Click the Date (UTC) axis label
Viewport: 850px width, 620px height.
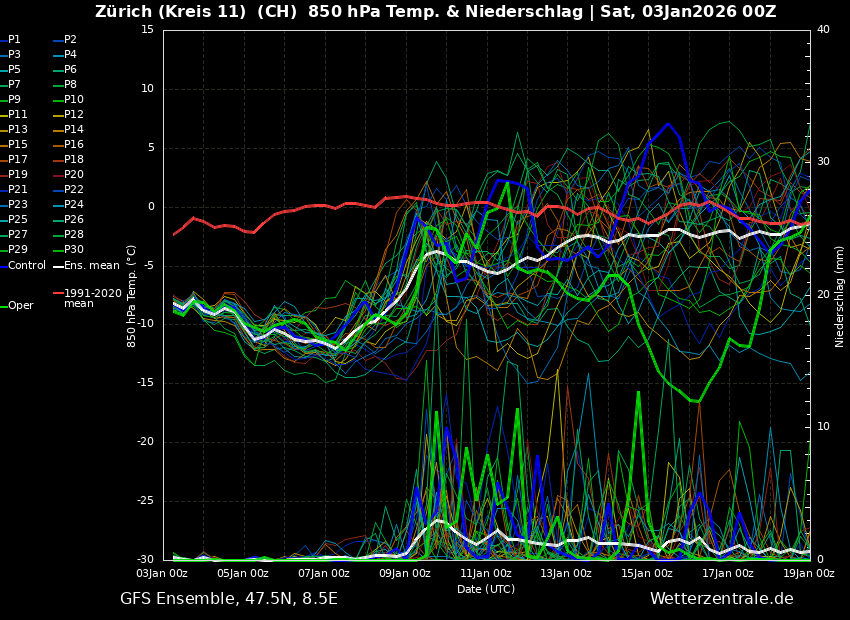pos(486,589)
